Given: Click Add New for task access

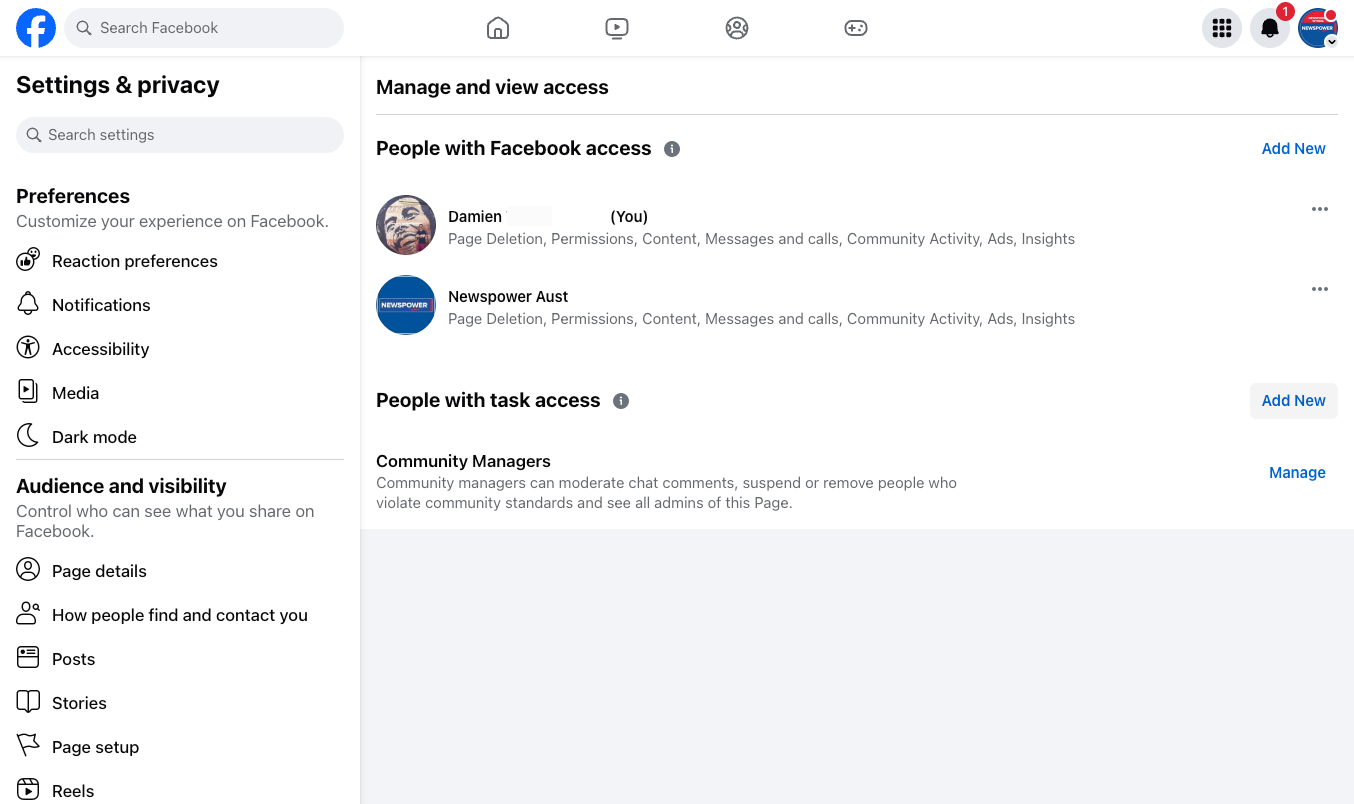Looking at the screenshot, I should (x=1293, y=401).
